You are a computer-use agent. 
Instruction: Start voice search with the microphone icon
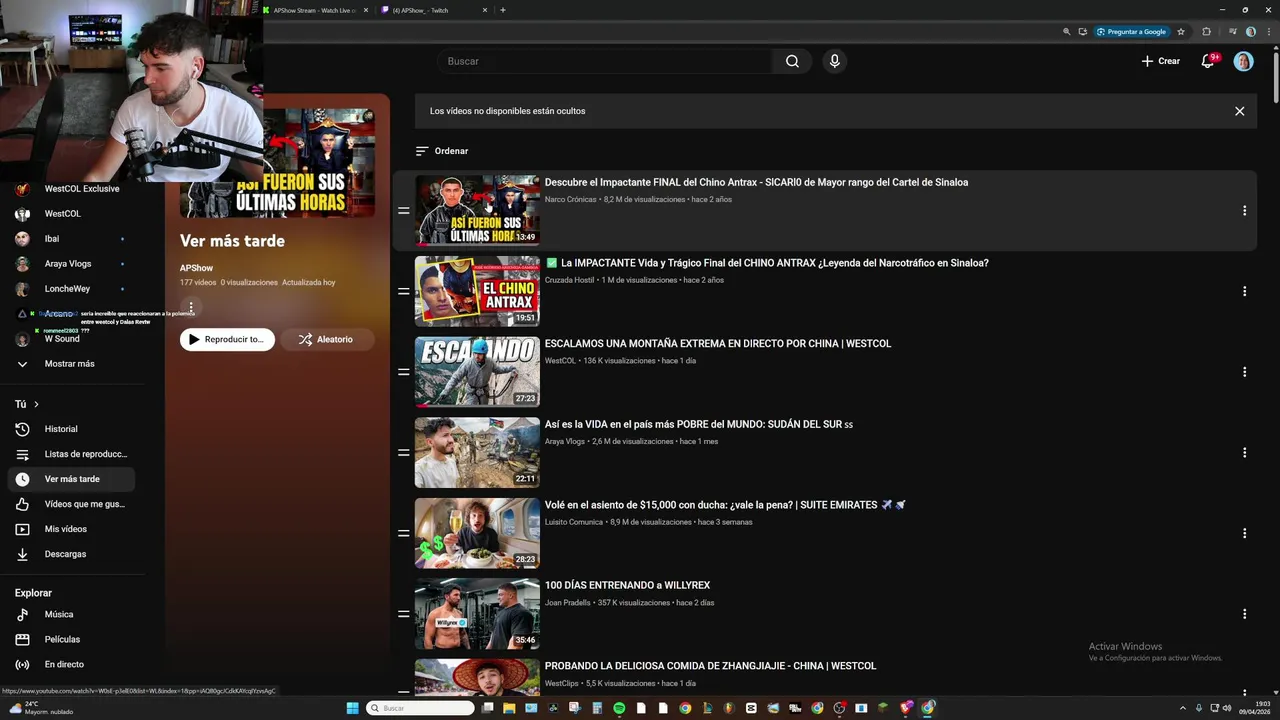tap(835, 61)
